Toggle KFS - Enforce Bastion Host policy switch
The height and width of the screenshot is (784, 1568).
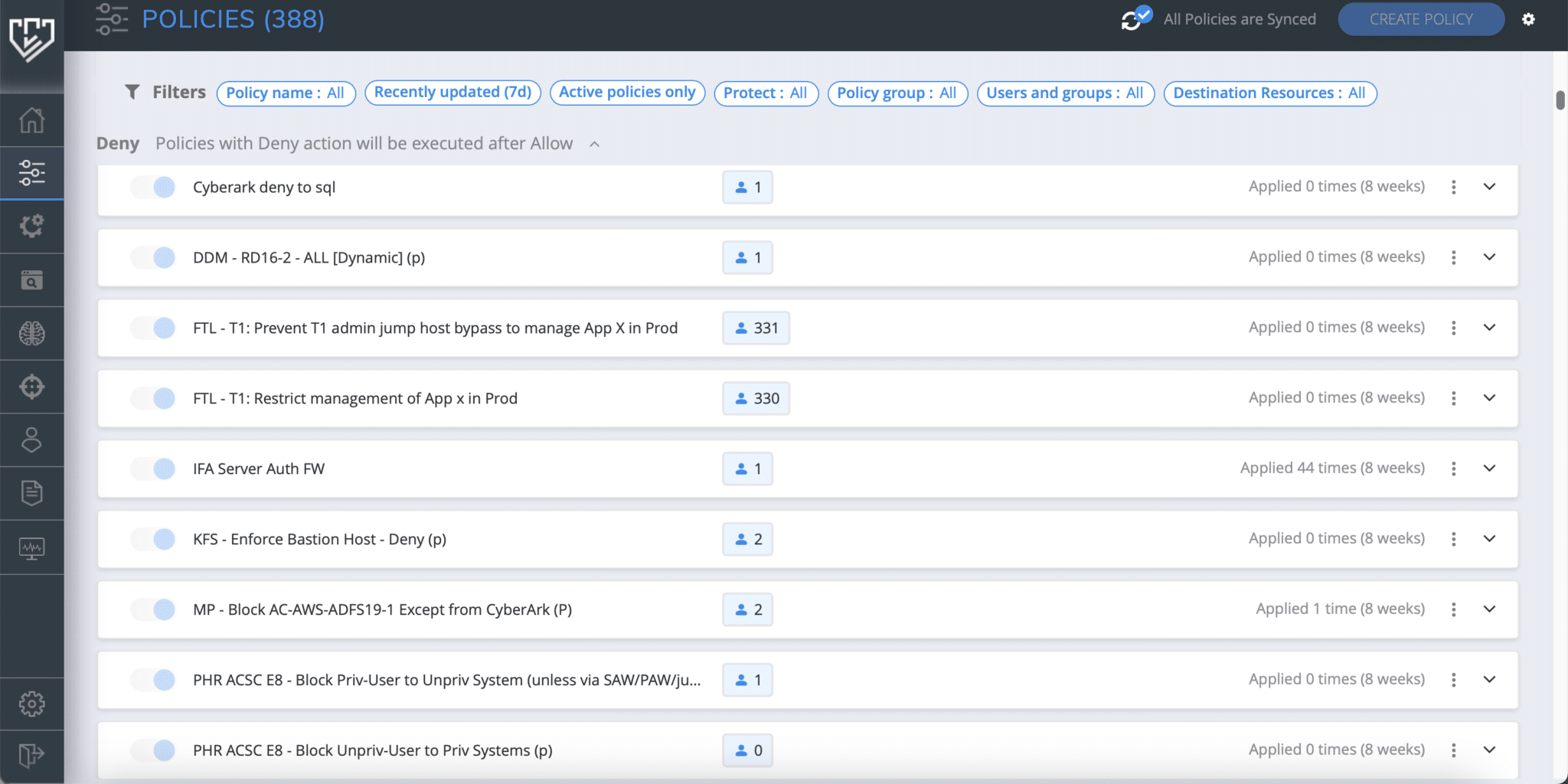pos(153,539)
